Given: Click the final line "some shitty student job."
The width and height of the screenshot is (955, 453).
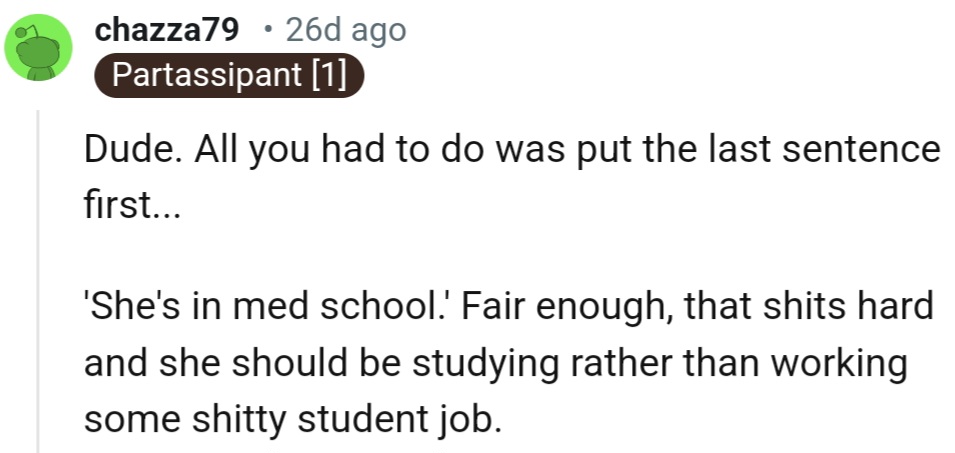Looking at the screenshot, I should tap(290, 417).
